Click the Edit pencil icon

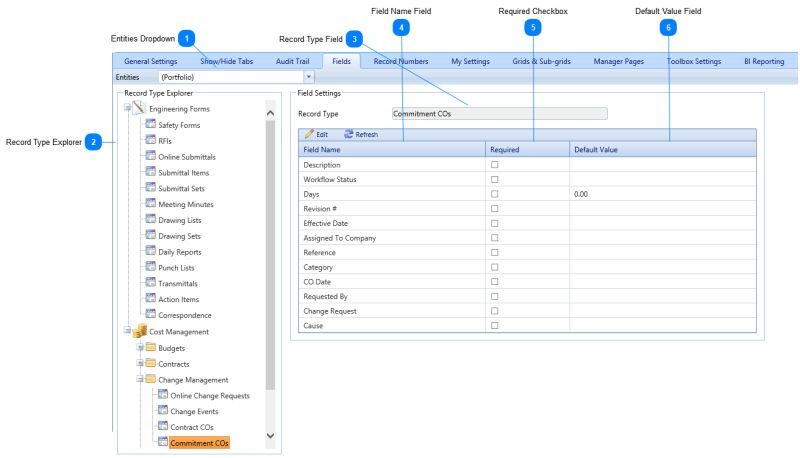click(x=309, y=134)
